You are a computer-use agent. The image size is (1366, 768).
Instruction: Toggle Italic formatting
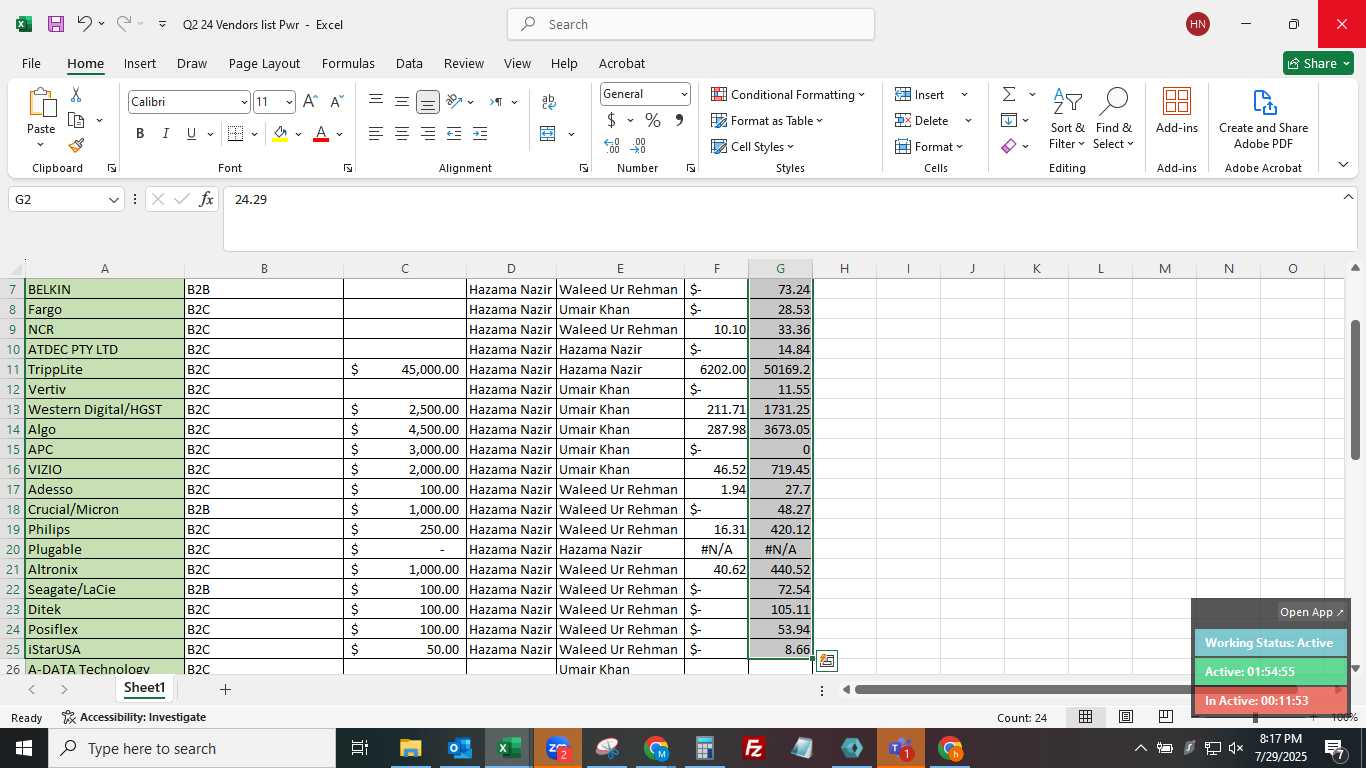[166, 134]
